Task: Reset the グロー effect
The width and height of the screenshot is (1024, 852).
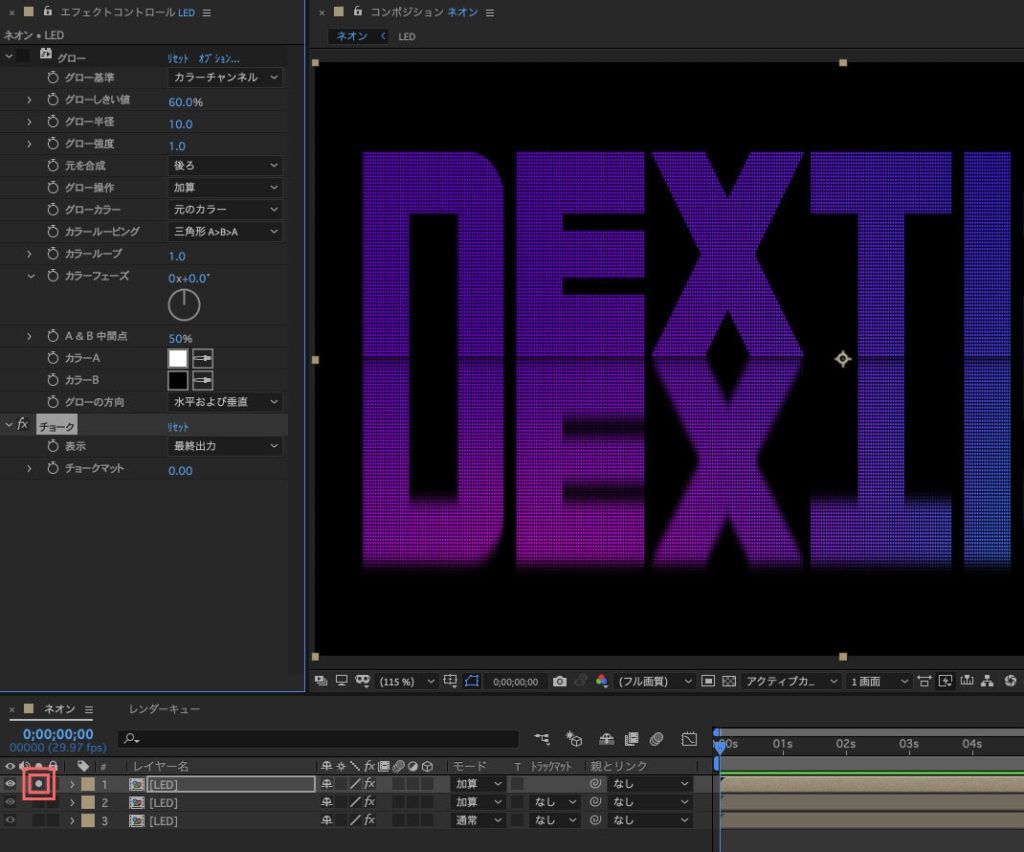Action: point(178,58)
